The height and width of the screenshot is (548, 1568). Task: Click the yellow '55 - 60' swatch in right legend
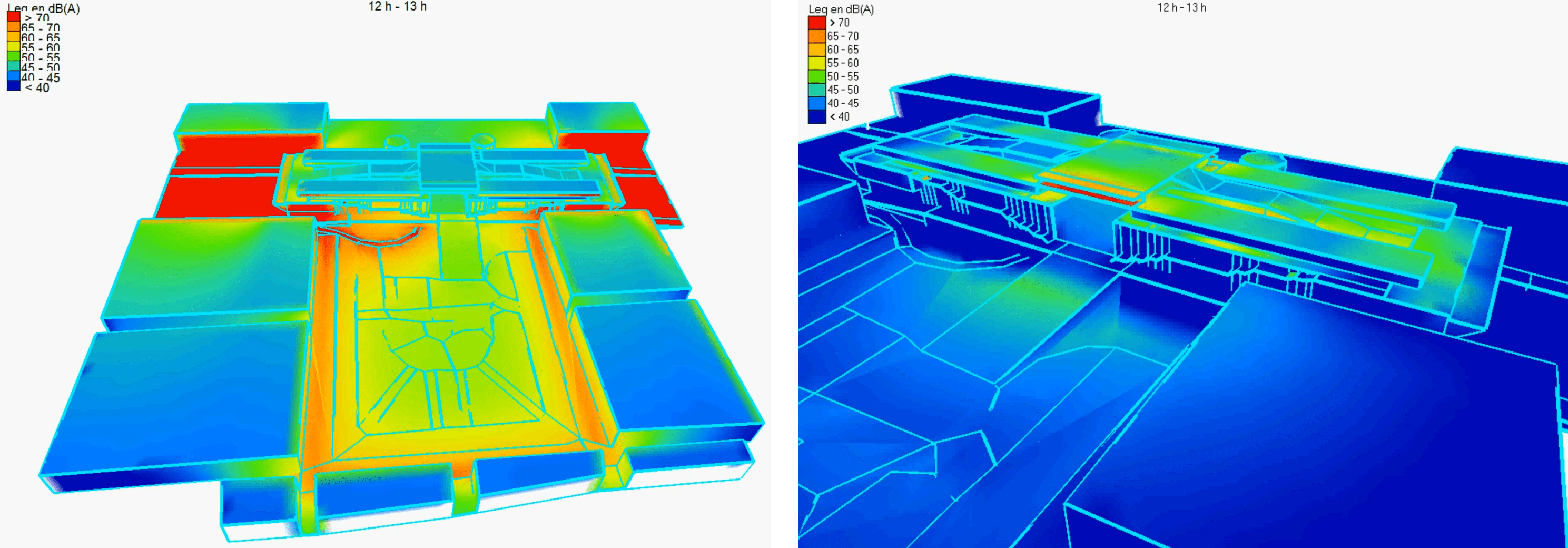point(817,63)
